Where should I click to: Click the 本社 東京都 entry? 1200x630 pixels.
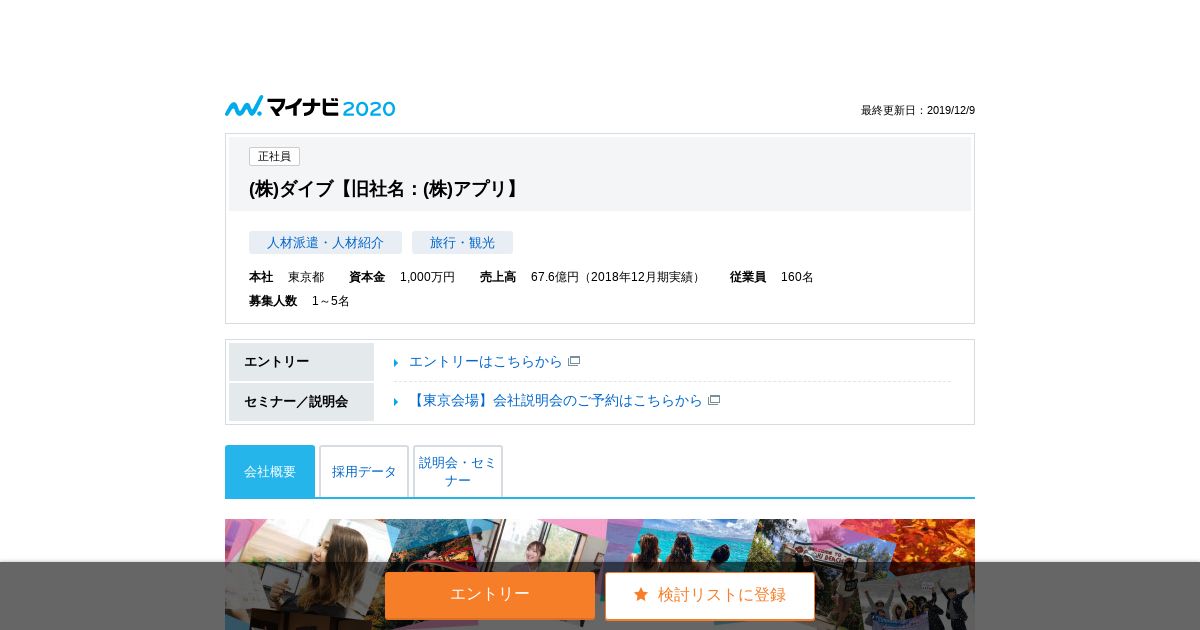pos(287,277)
